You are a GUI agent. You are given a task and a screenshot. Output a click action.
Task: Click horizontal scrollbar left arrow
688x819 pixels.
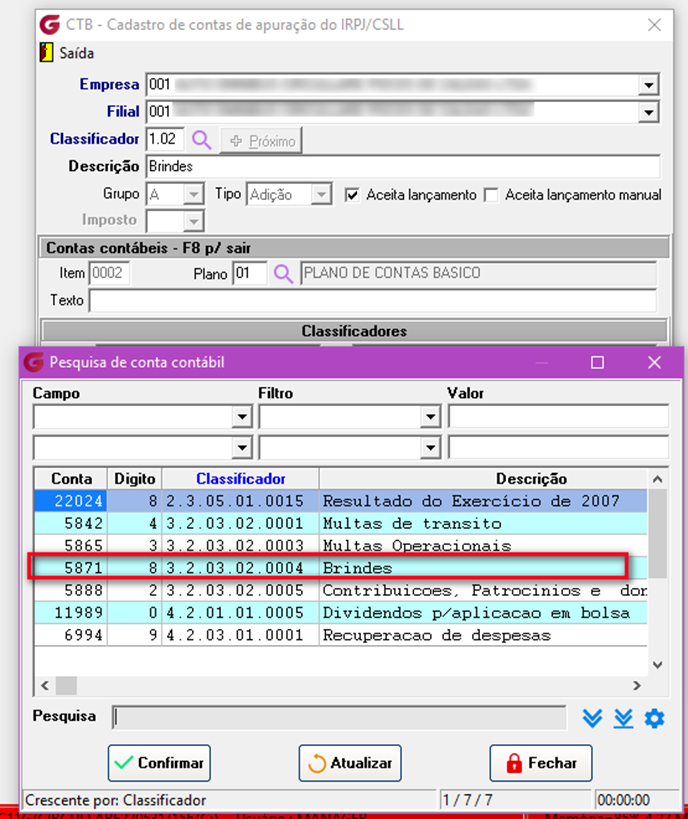click(x=45, y=686)
